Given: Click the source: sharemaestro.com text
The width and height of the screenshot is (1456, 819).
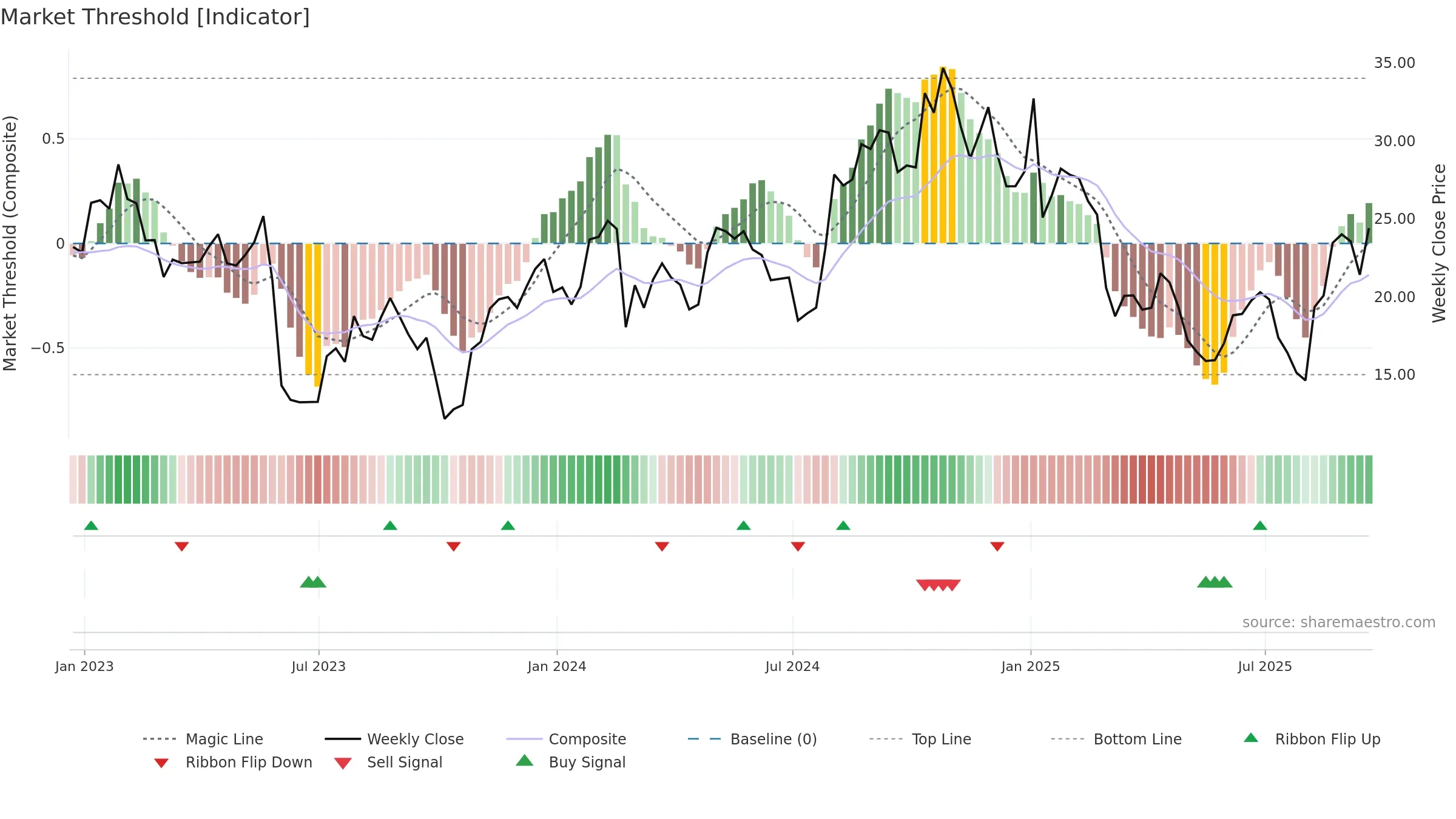Looking at the screenshot, I should tap(1339, 622).
